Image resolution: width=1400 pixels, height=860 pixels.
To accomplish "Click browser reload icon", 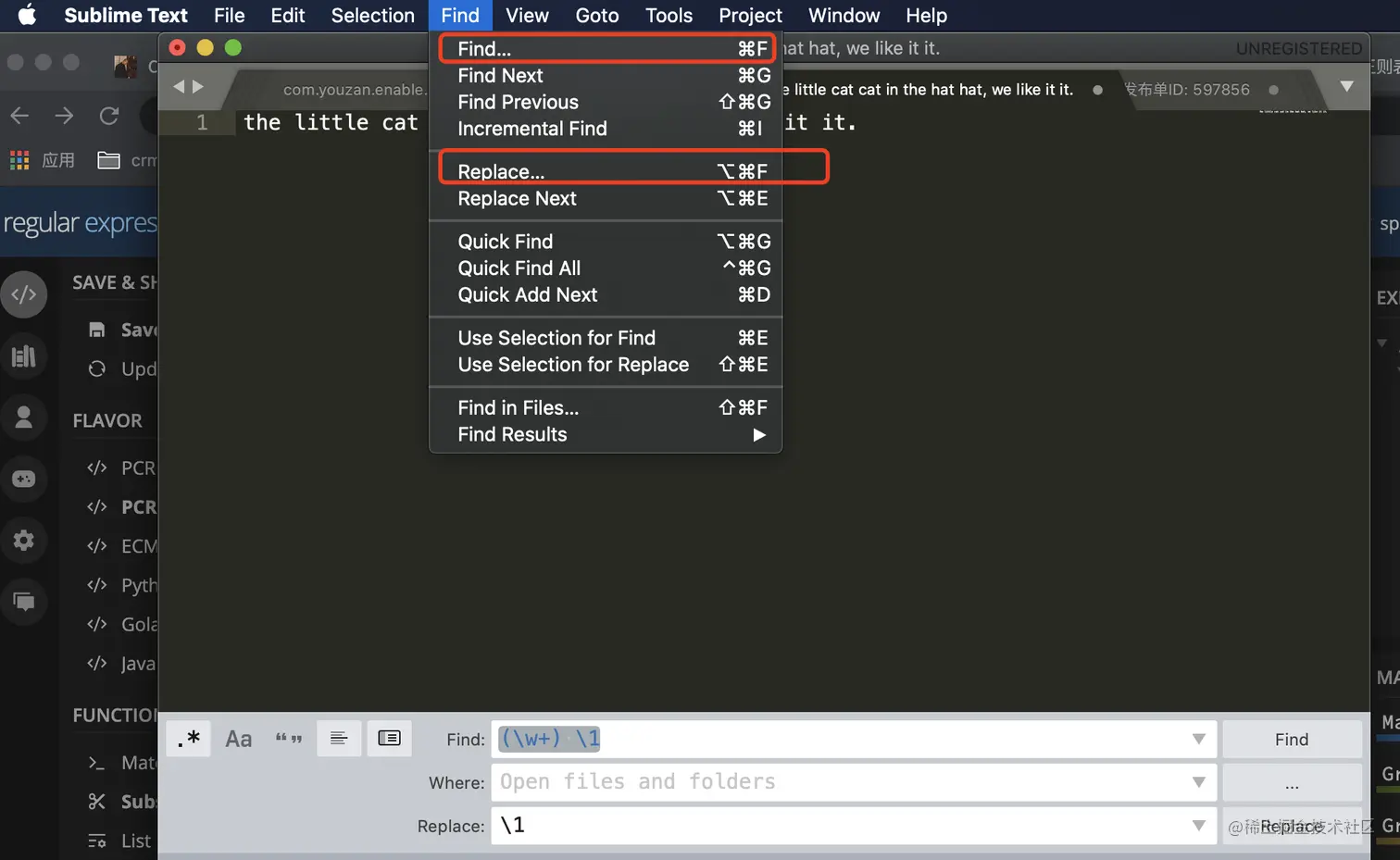I will coord(109,116).
